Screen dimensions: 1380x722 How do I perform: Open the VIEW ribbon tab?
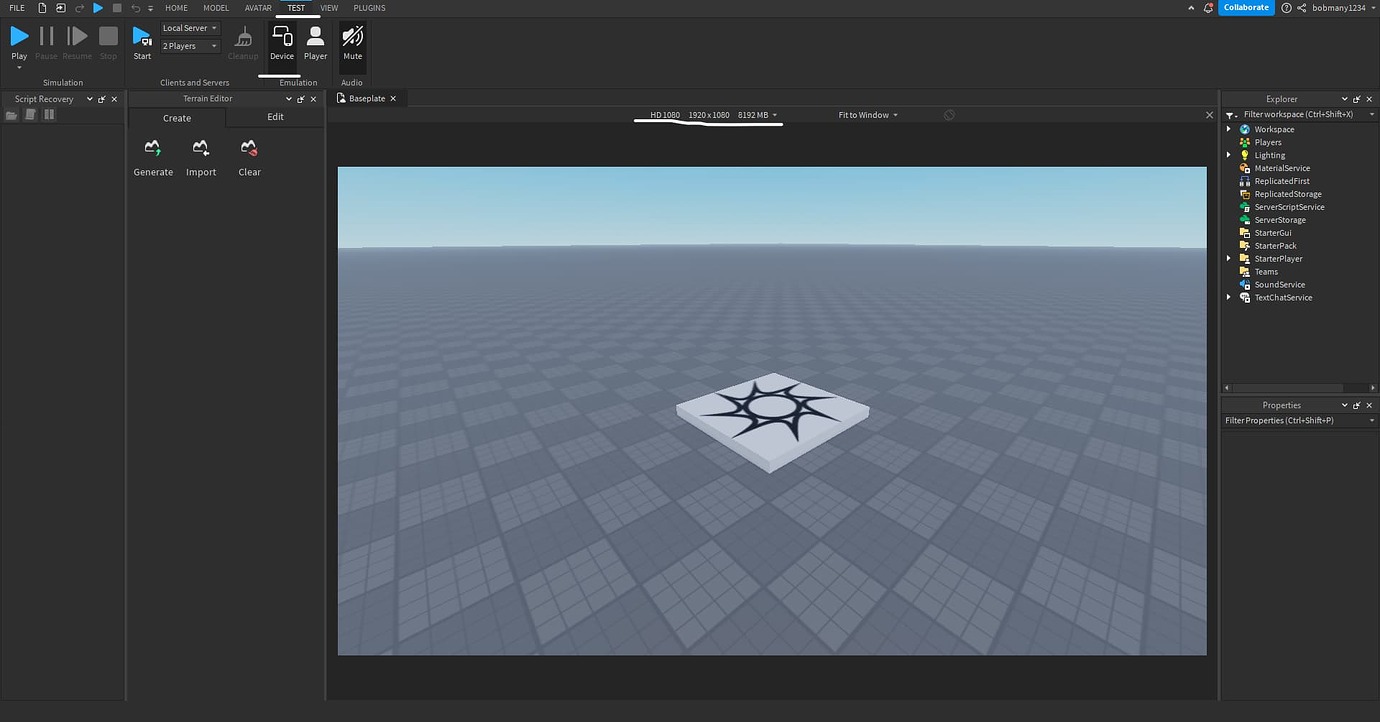point(329,7)
